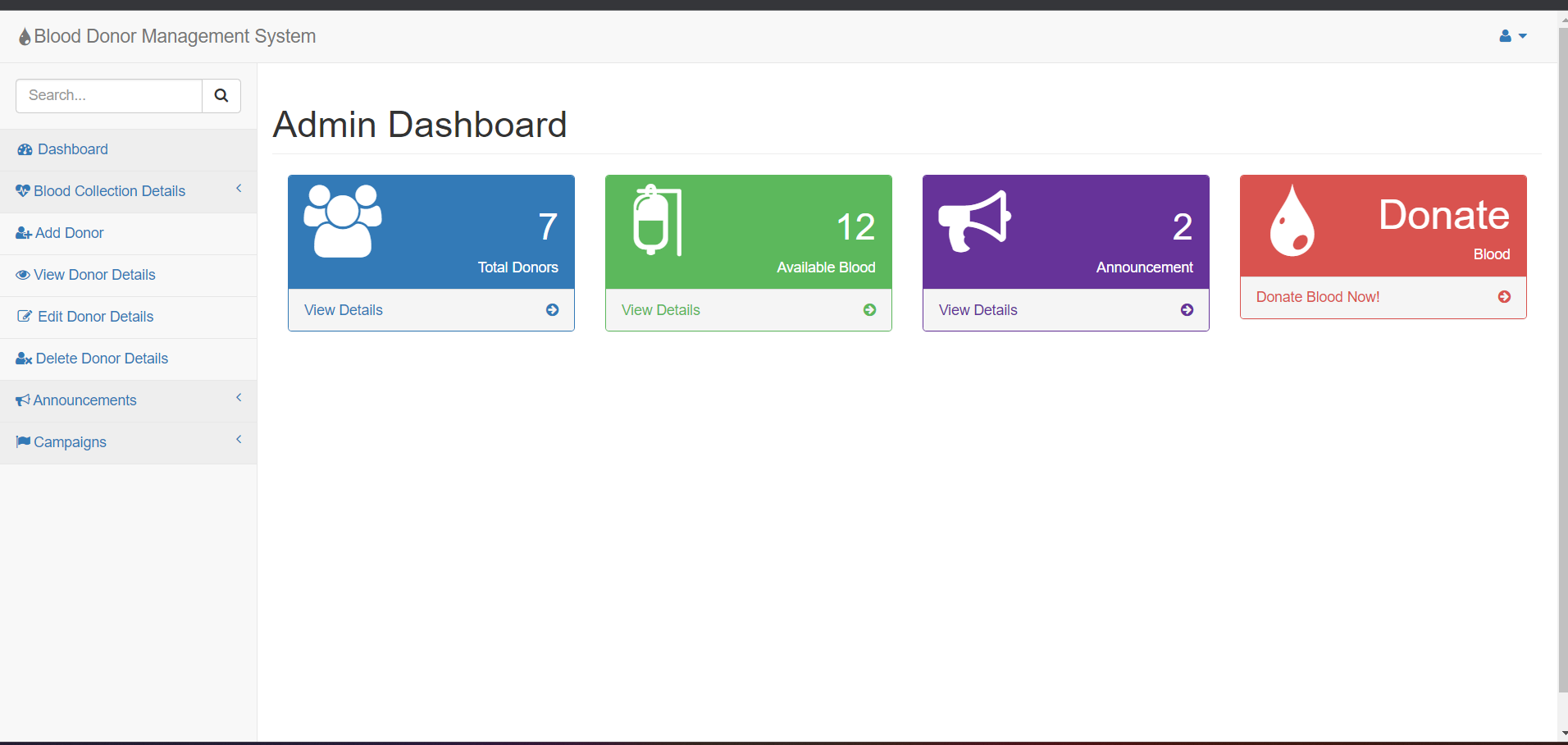The height and width of the screenshot is (745, 1568).
Task: Click the eye icon next to View Donor Details
Action: pos(22,274)
